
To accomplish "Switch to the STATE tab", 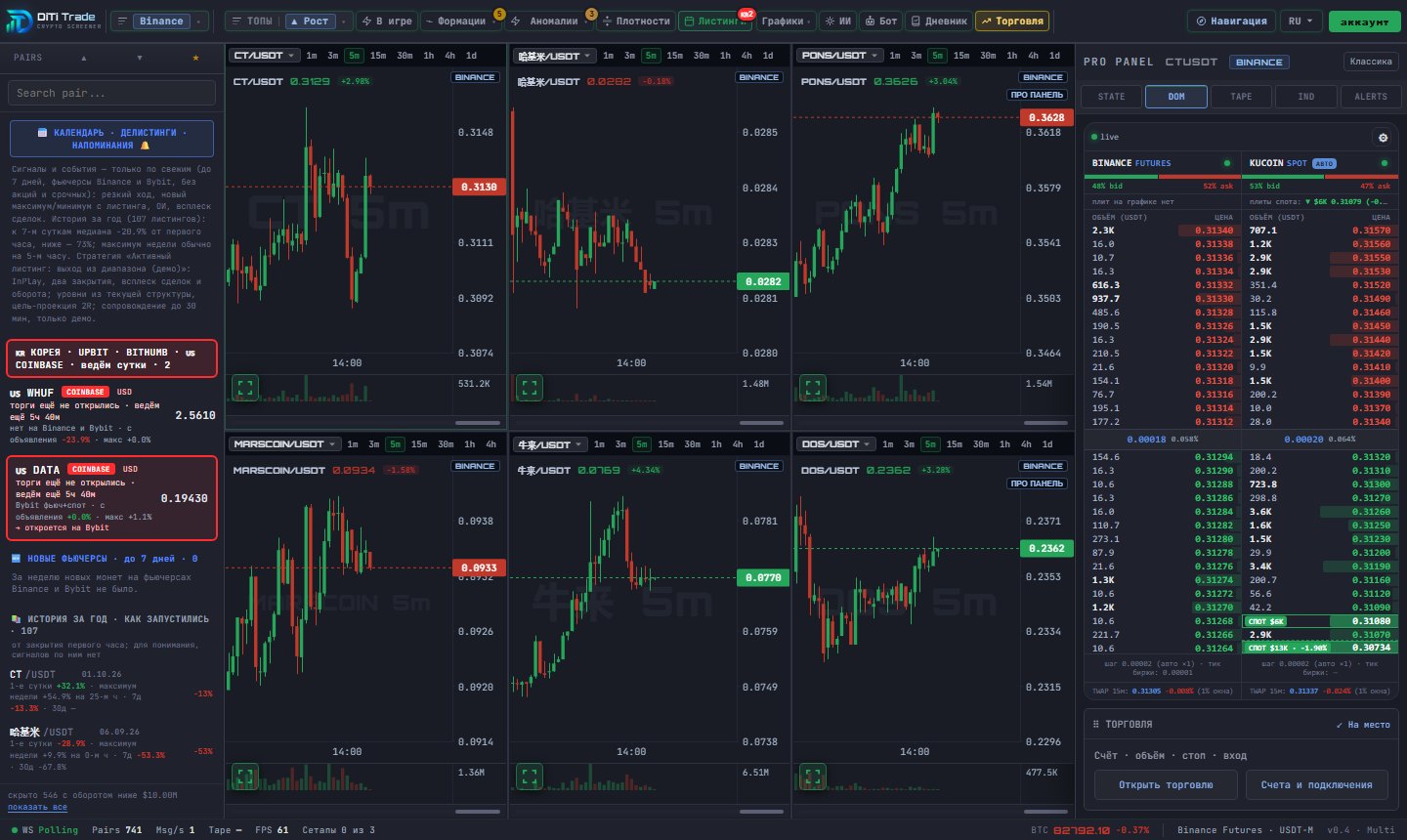I will click(x=1112, y=97).
